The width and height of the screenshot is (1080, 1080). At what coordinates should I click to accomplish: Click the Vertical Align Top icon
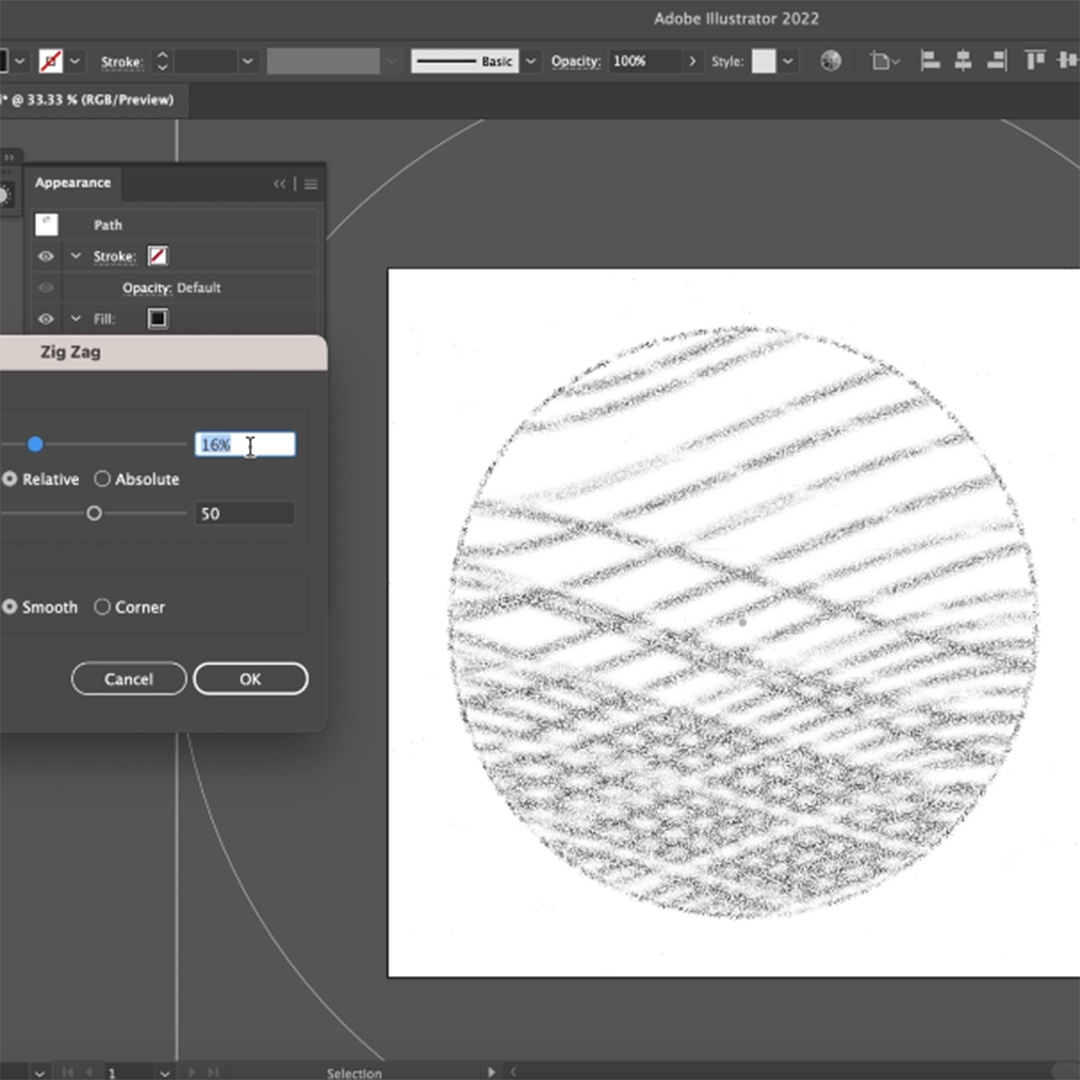click(1035, 60)
